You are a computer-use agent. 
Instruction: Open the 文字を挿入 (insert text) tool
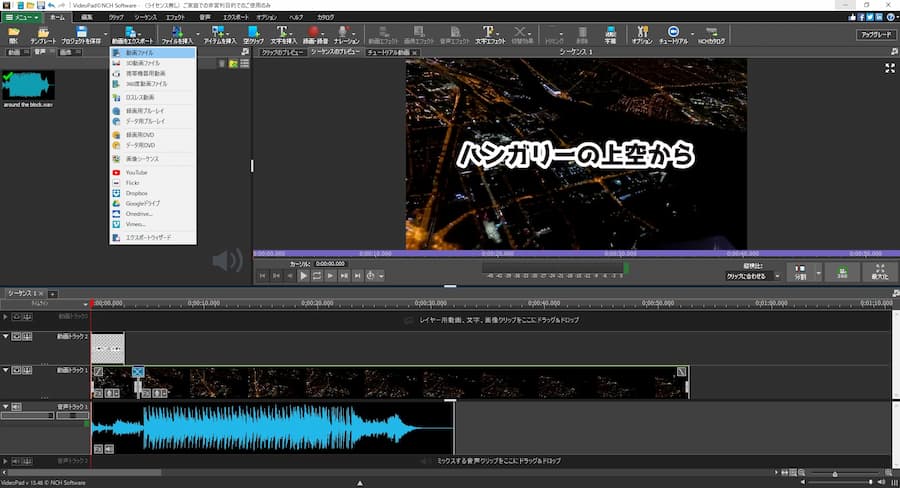pos(282,34)
